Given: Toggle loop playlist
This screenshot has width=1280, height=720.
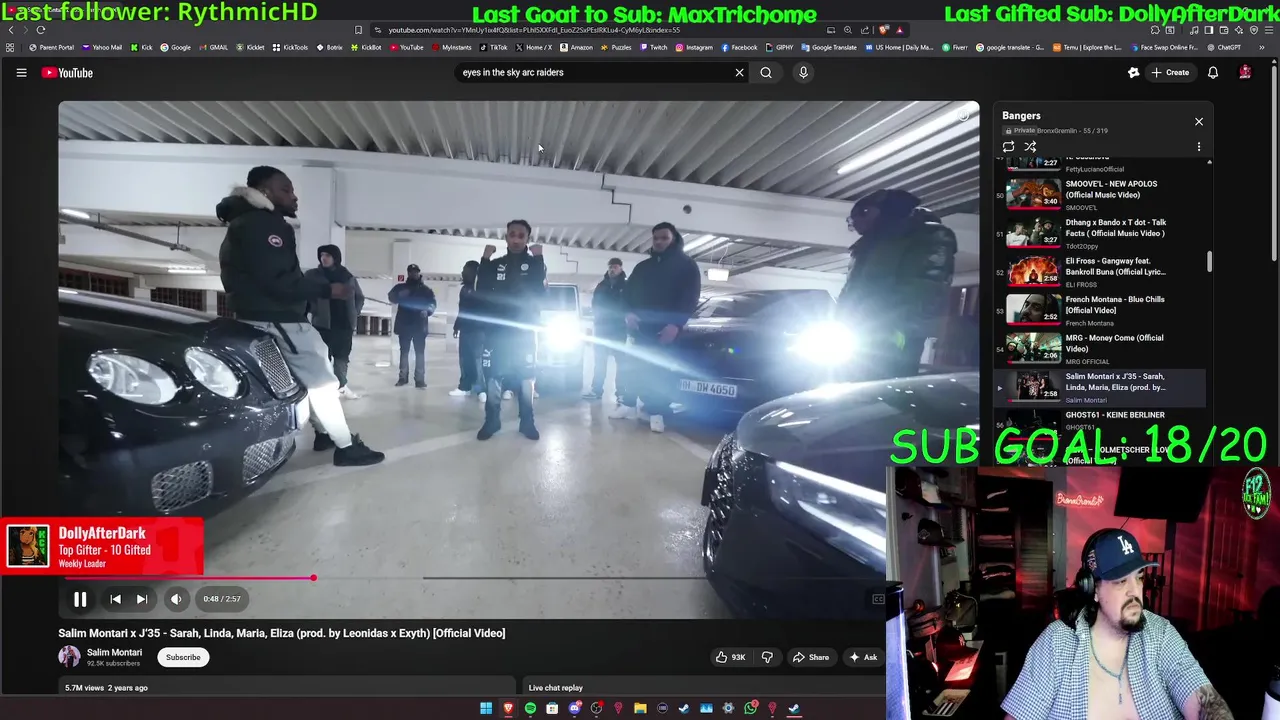Looking at the screenshot, I should (1008, 147).
